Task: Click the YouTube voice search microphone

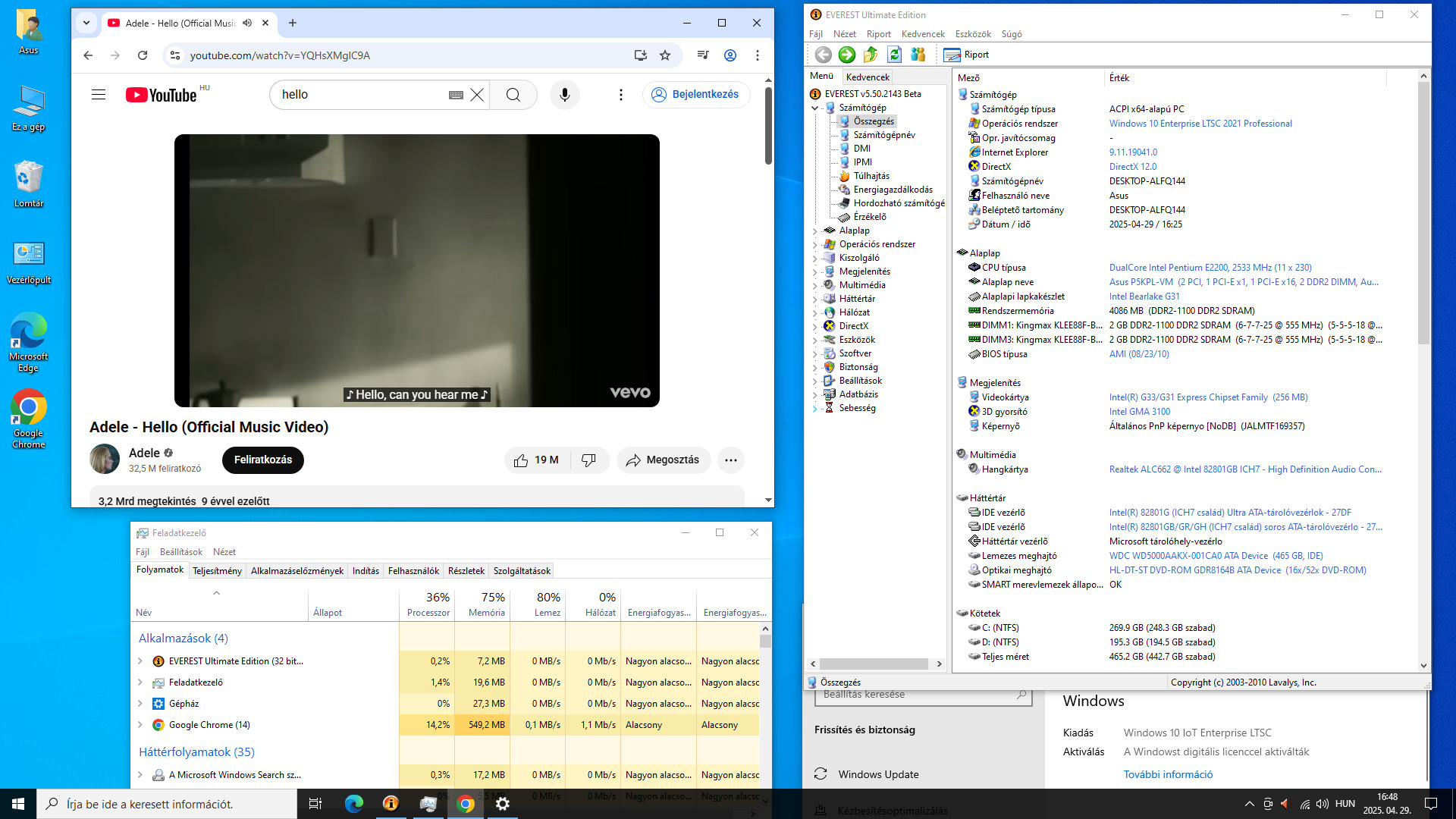Action: pyautogui.click(x=564, y=95)
